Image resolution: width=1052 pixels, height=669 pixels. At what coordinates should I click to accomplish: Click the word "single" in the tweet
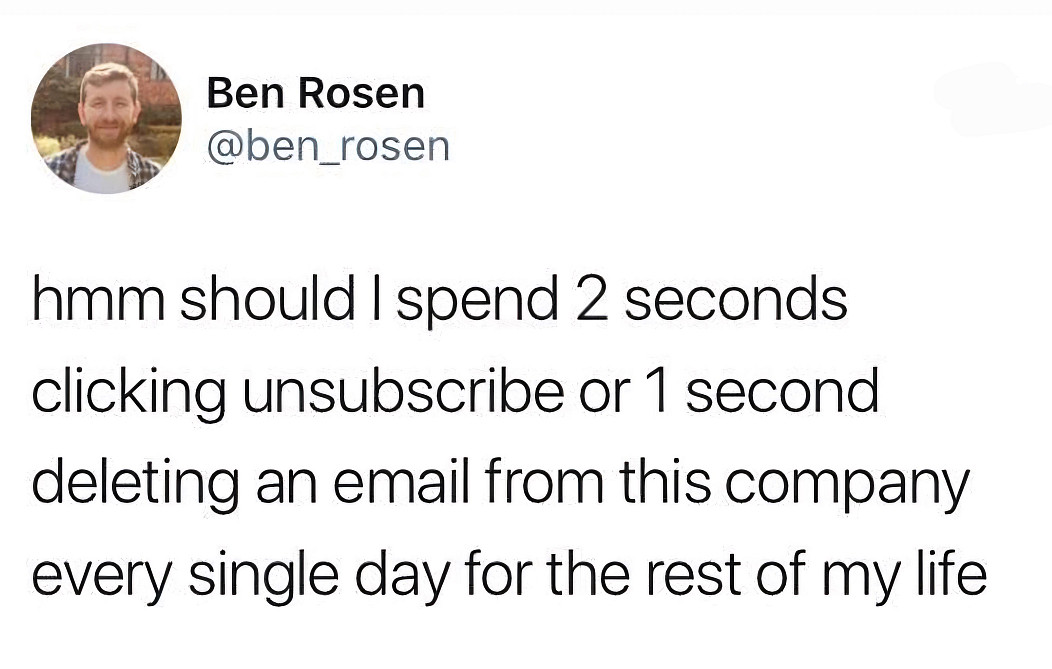[247, 578]
